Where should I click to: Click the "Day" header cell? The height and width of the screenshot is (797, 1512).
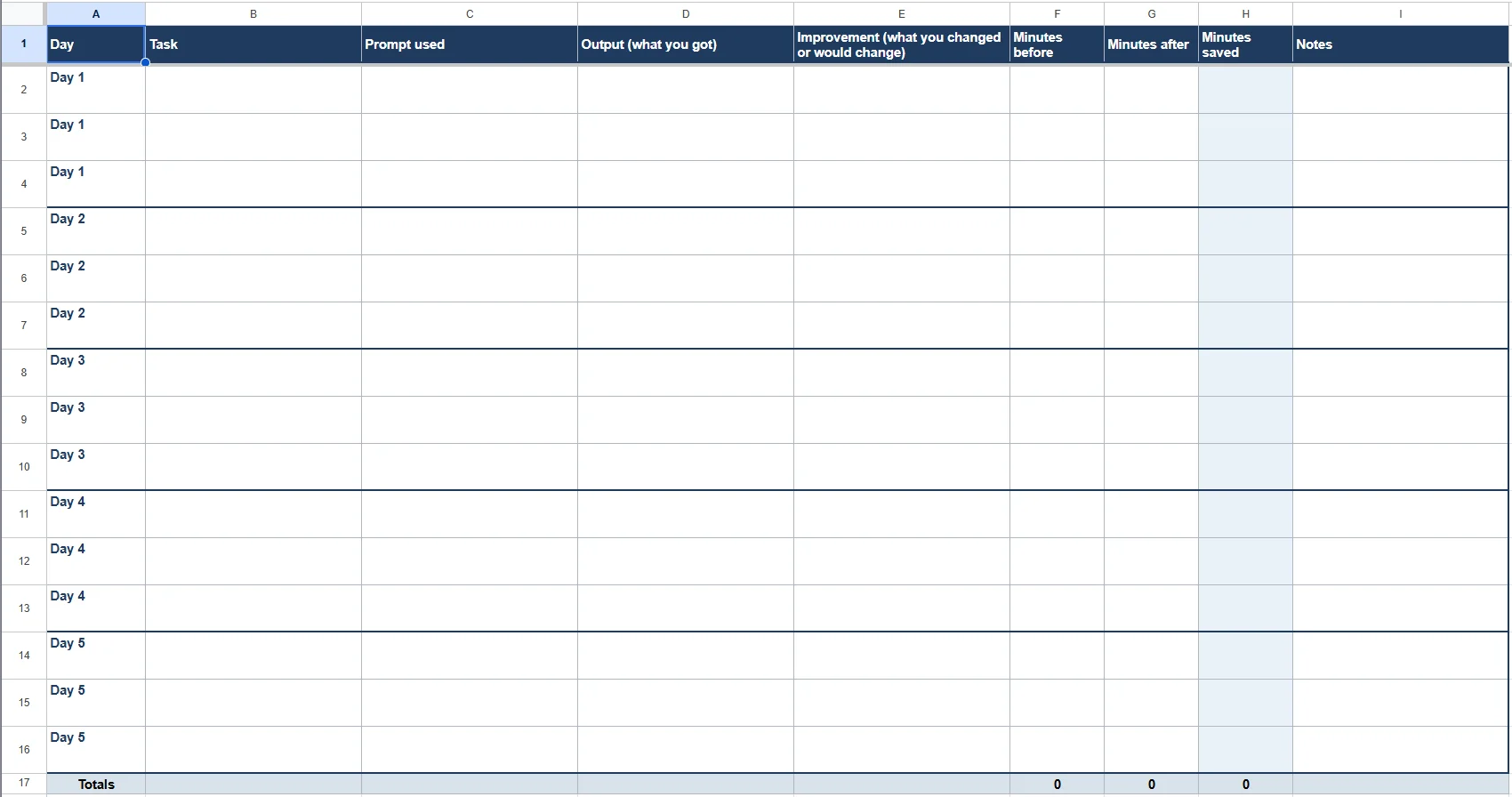[x=96, y=44]
